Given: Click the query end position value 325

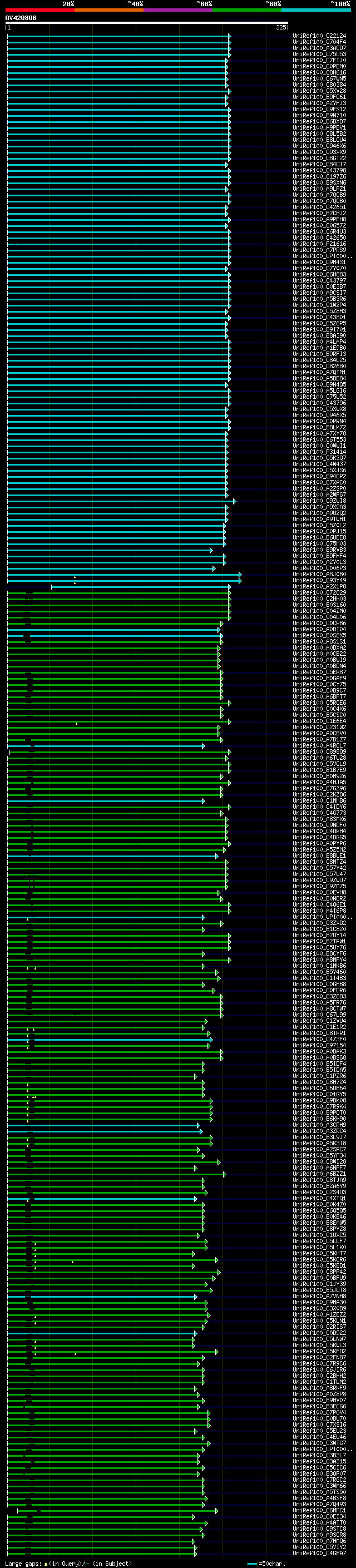Looking at the screenshot, I should [281, 27].
